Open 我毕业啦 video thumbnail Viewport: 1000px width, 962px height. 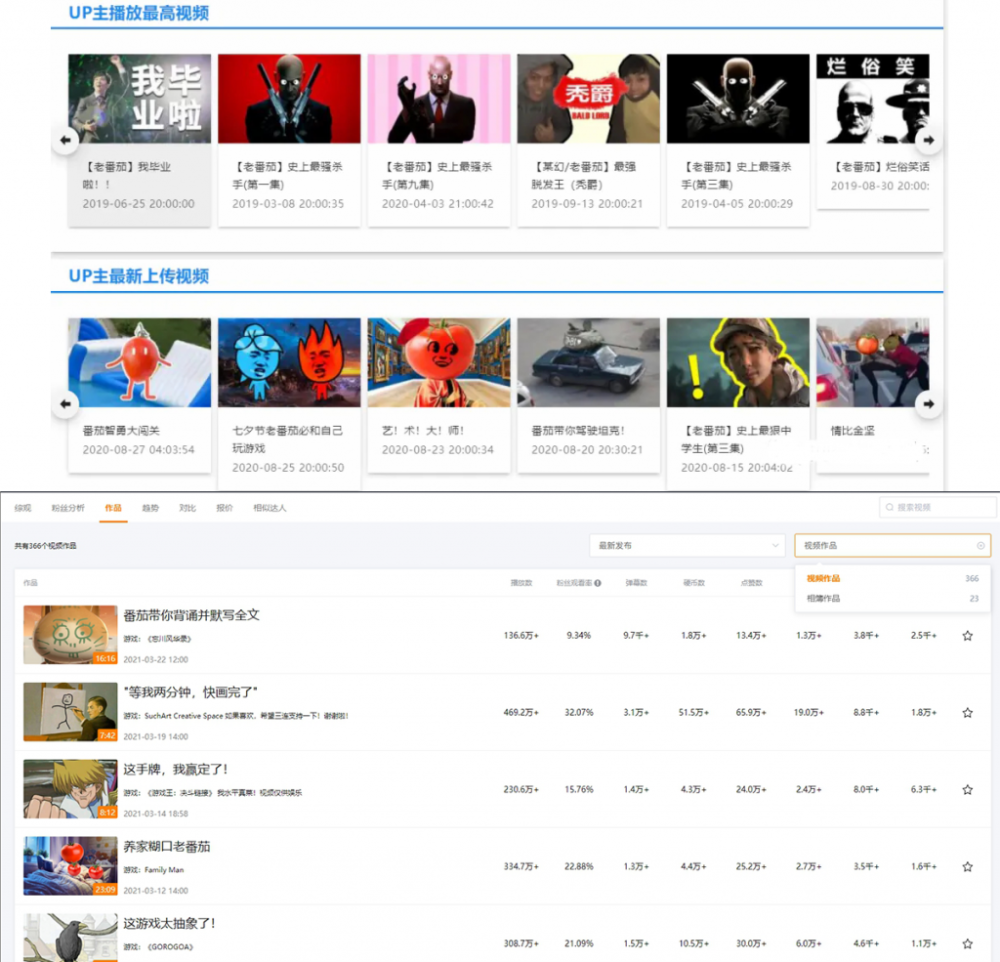pyautogui.click(x=140, y=98)
